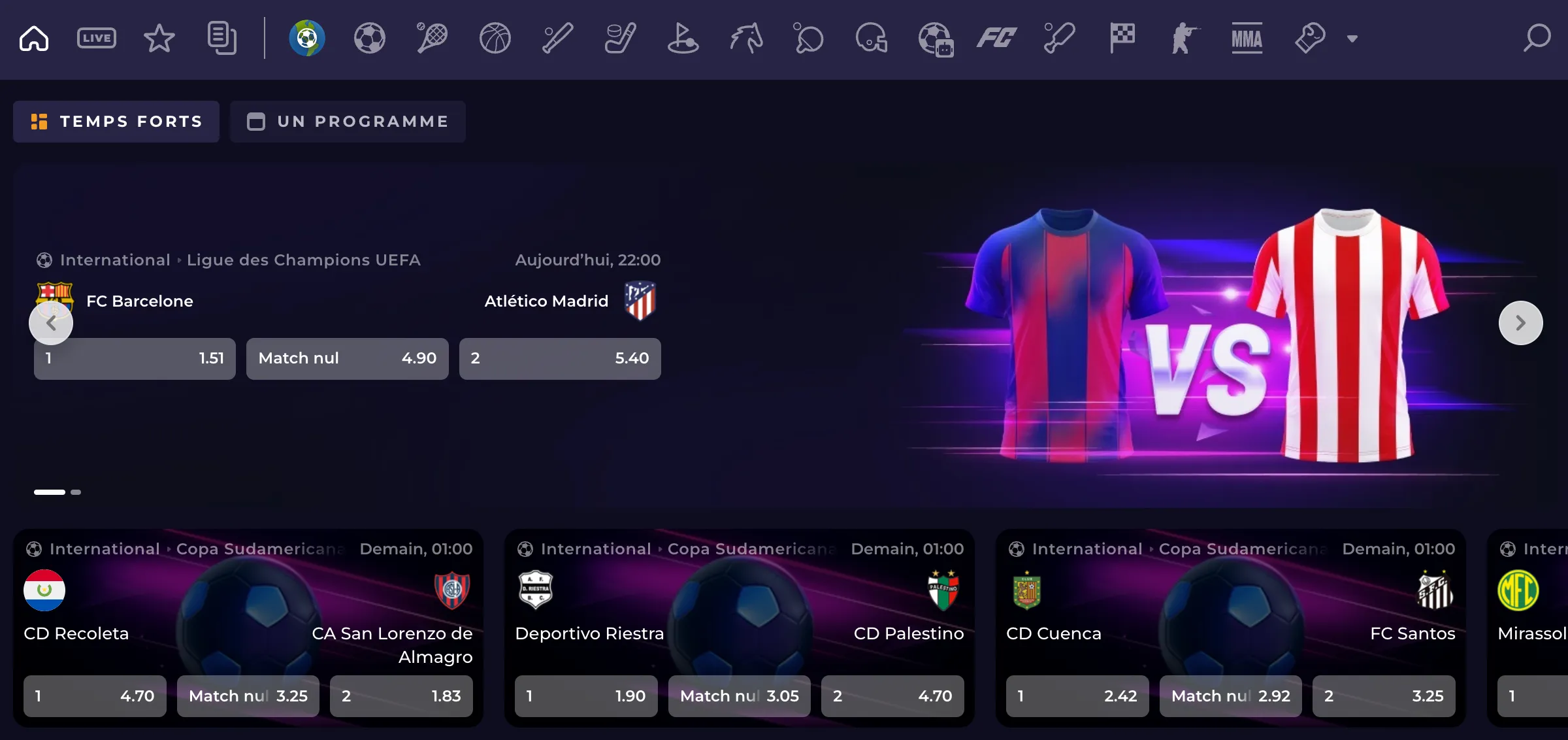The height and width of the screenshot is (740, 1568).
Task: Bet on CD Palestino at 4.70
Action: coord(892,696)
